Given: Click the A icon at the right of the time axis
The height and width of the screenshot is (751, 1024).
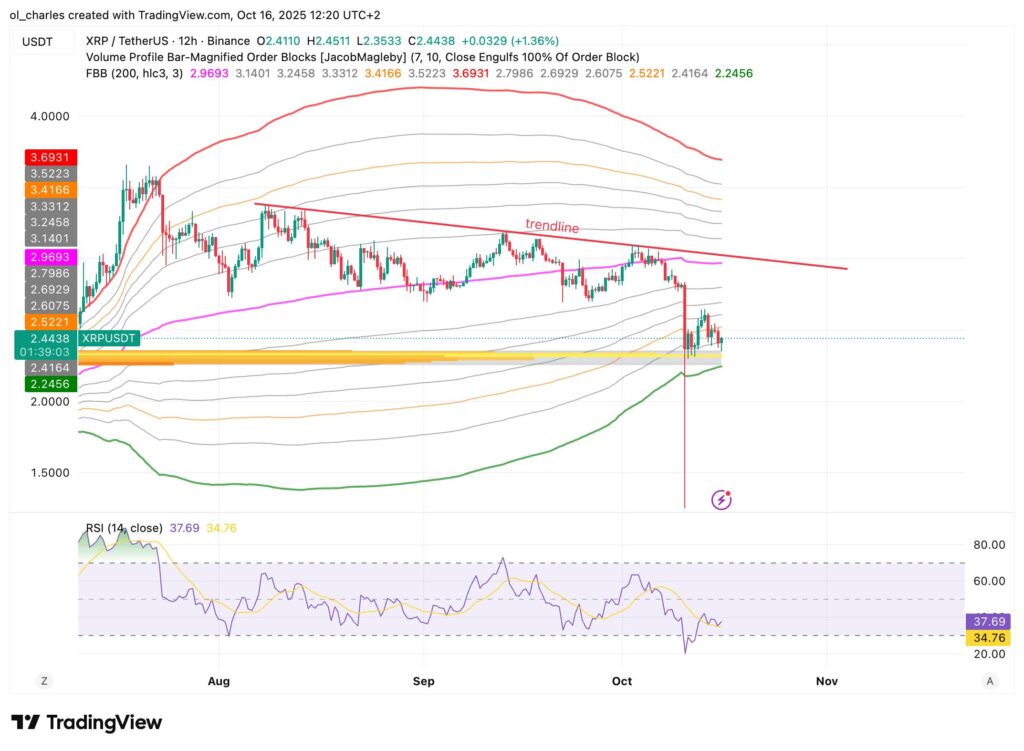Looking at the screenshot, I should point(988,680).
